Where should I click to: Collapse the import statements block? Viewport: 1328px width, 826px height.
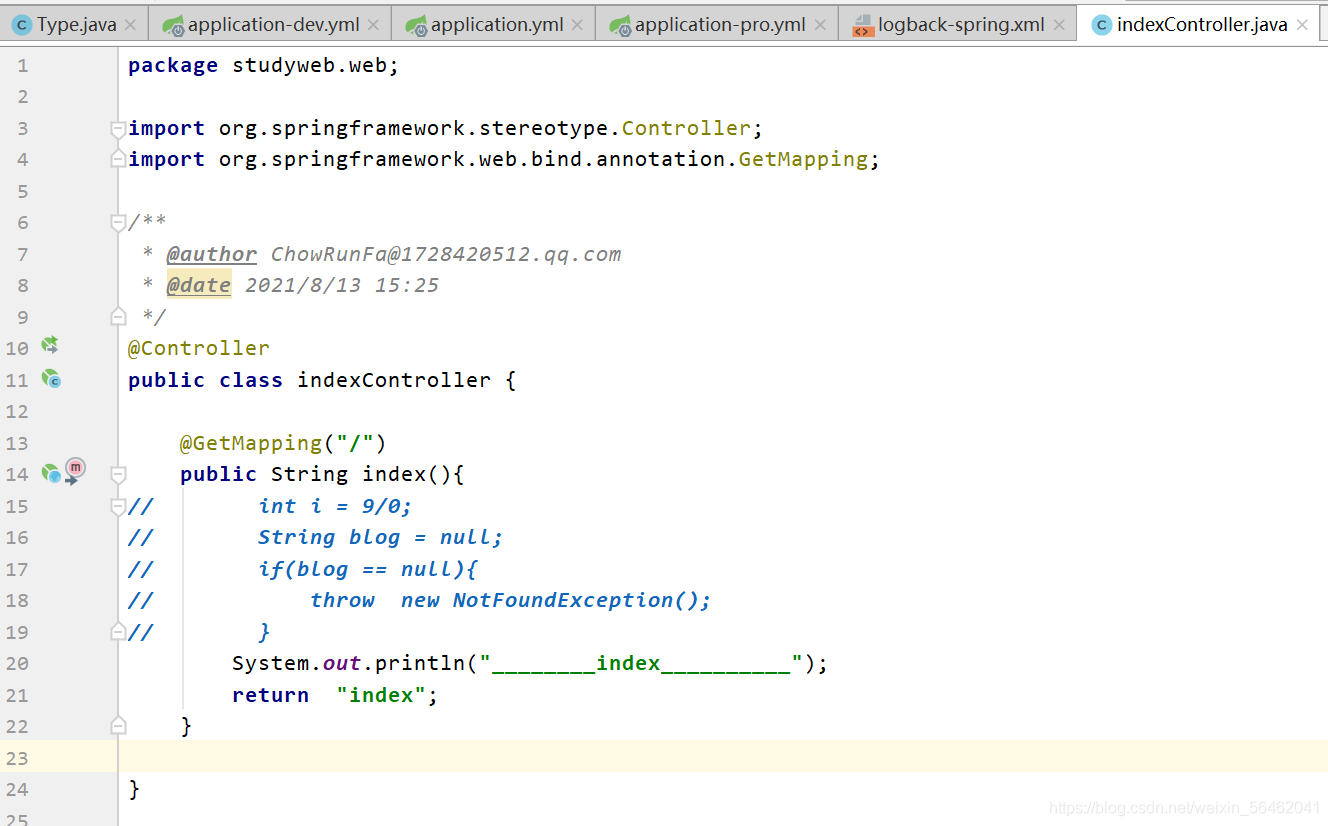click(118, 129)
